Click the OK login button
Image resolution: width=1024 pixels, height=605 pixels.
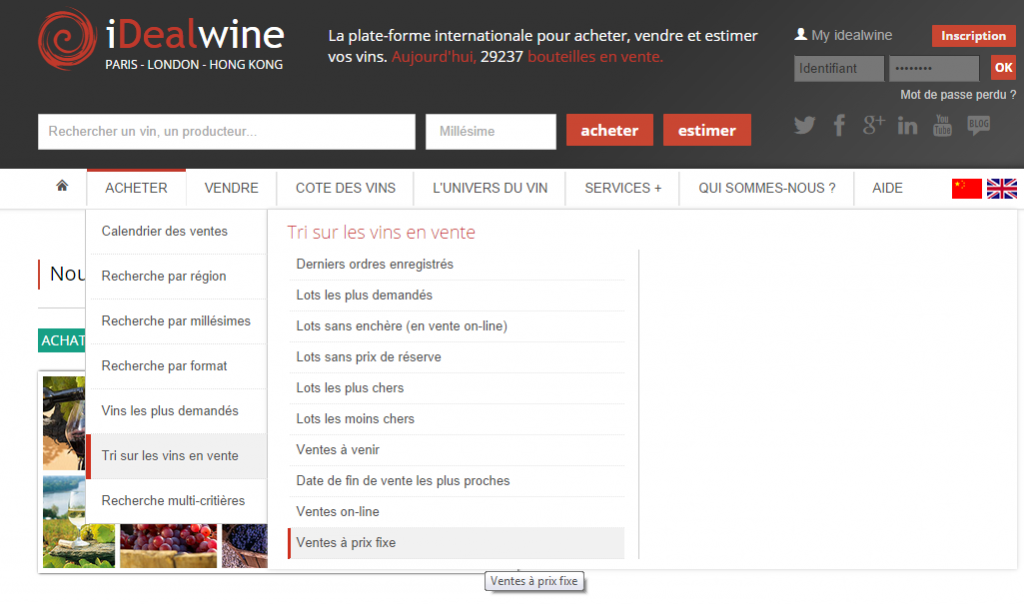1003,67
